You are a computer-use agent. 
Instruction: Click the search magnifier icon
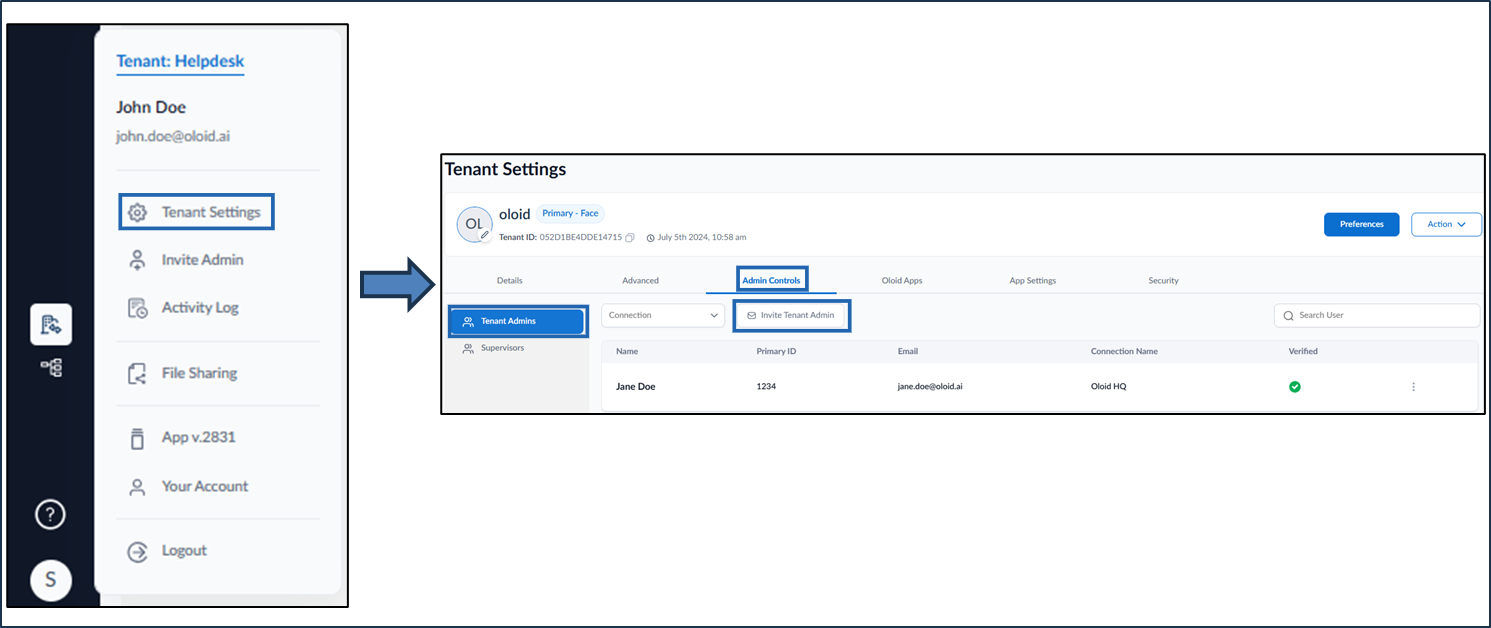pyautogui.click(x=1288, y=315)
